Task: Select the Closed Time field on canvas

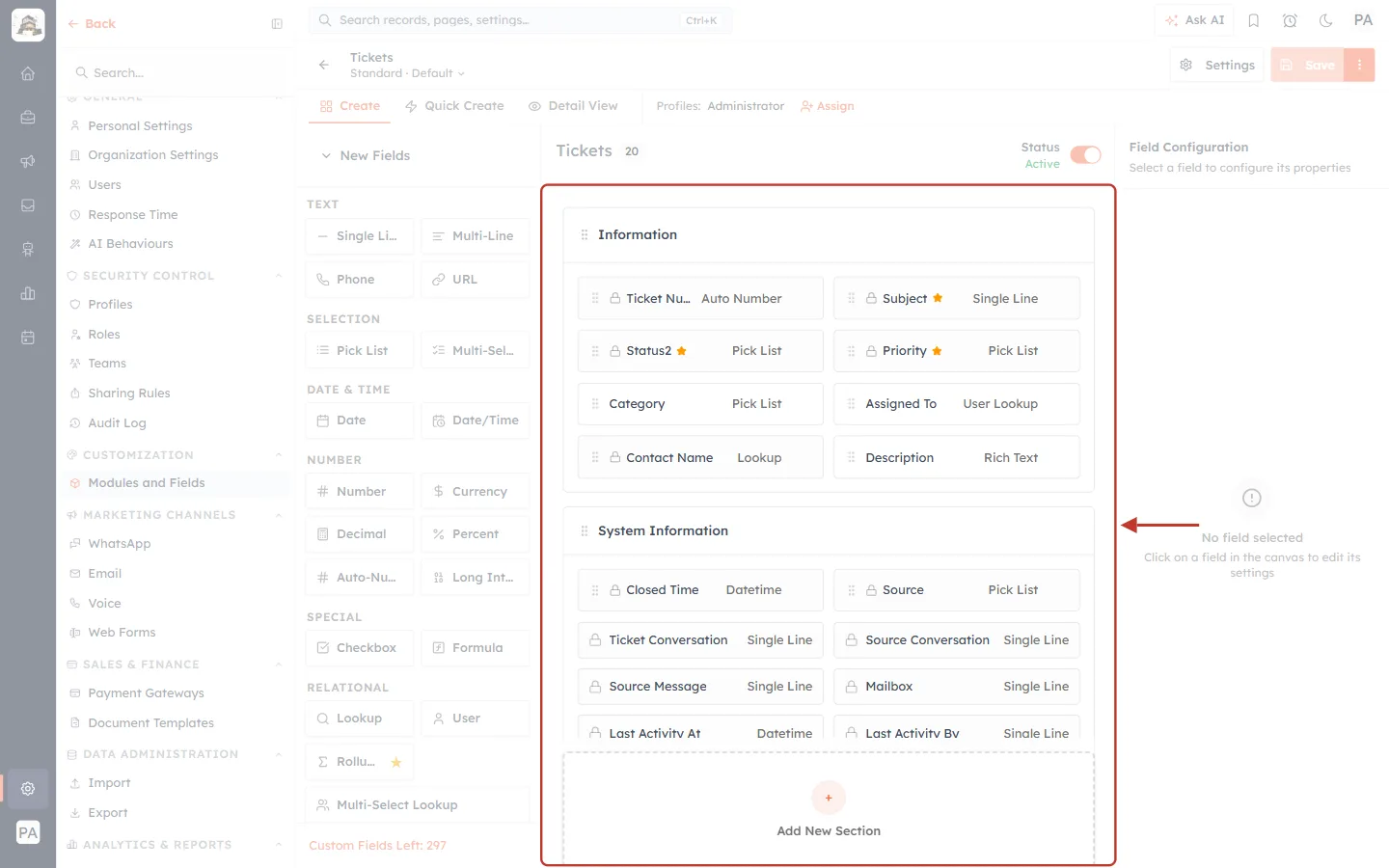Action: (x=700, y=590)
